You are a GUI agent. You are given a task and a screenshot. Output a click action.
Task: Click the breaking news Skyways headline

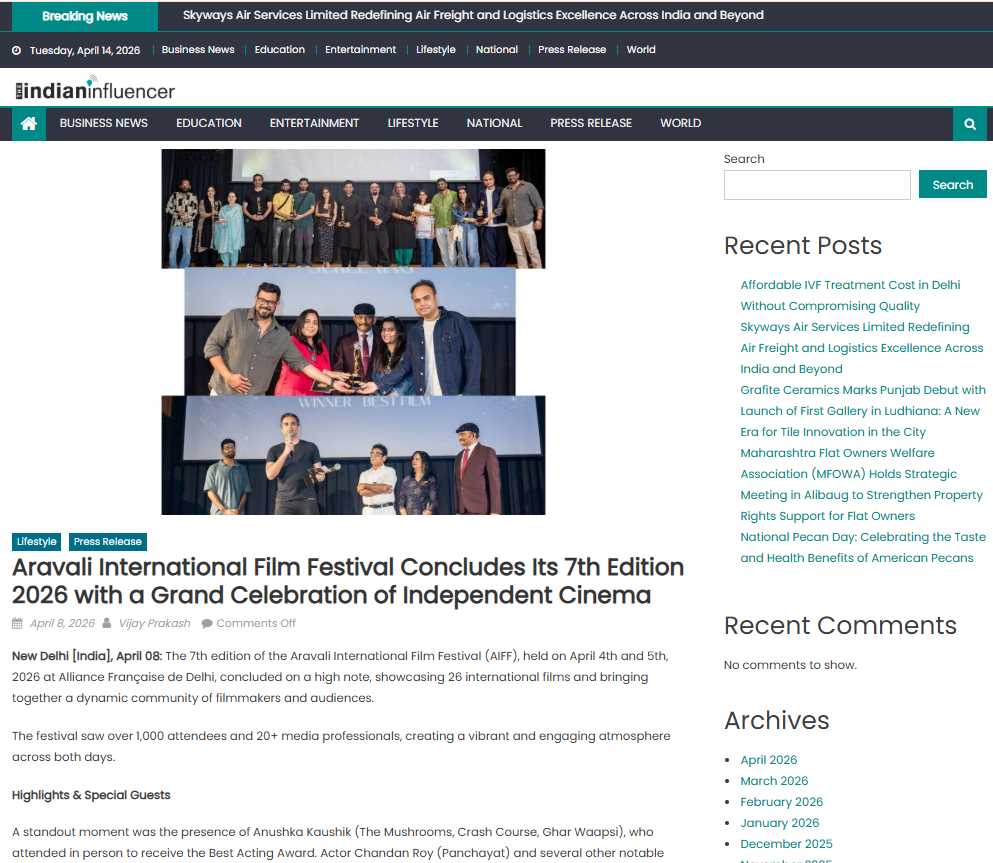[473, 16]
